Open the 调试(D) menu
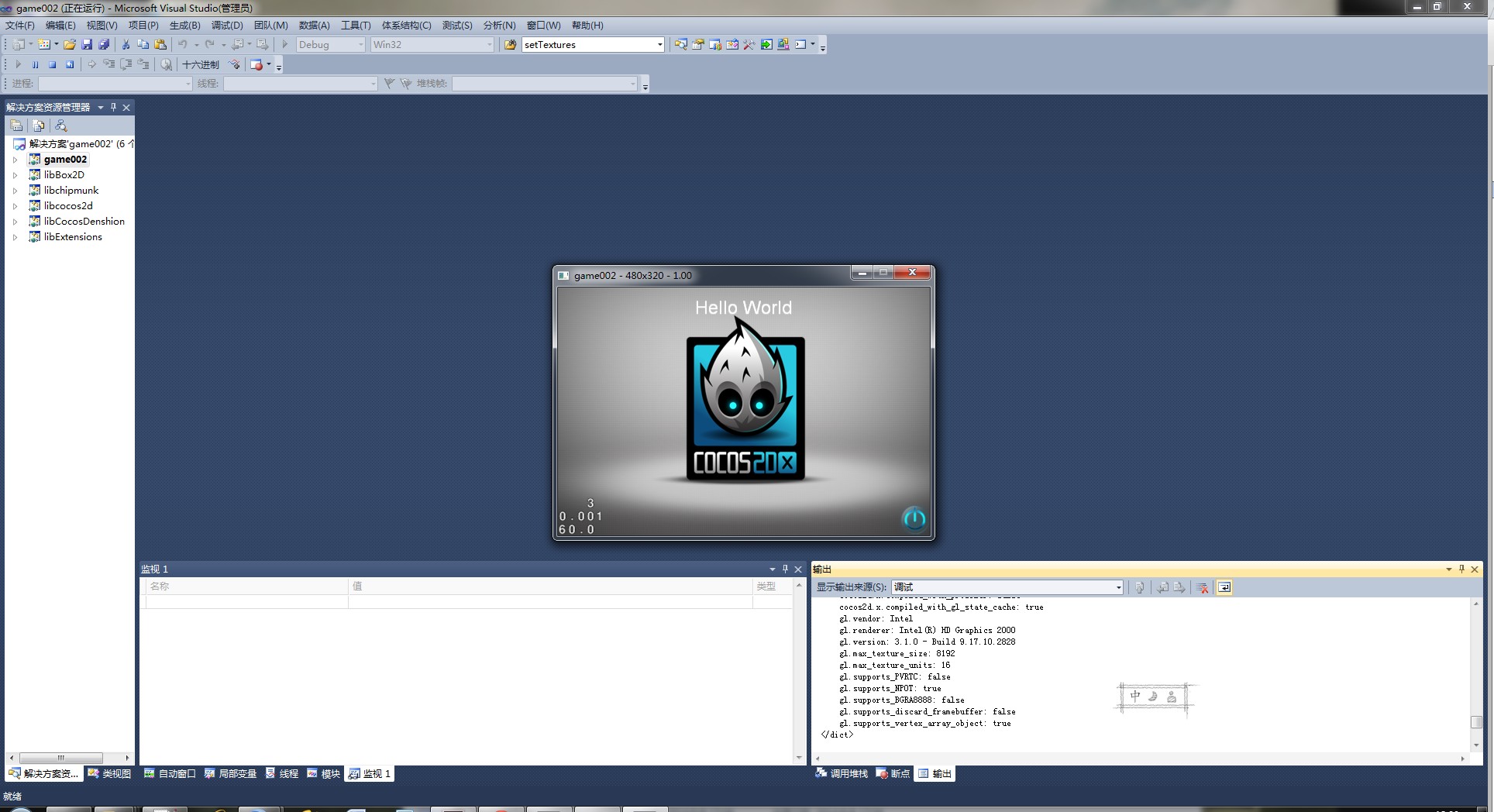The image size is (1494, 812). (x=227, y=26)
